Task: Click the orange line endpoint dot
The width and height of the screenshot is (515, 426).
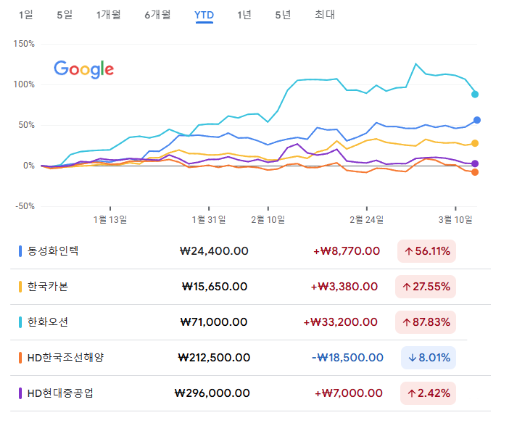Action: click(x=475, y=172)
